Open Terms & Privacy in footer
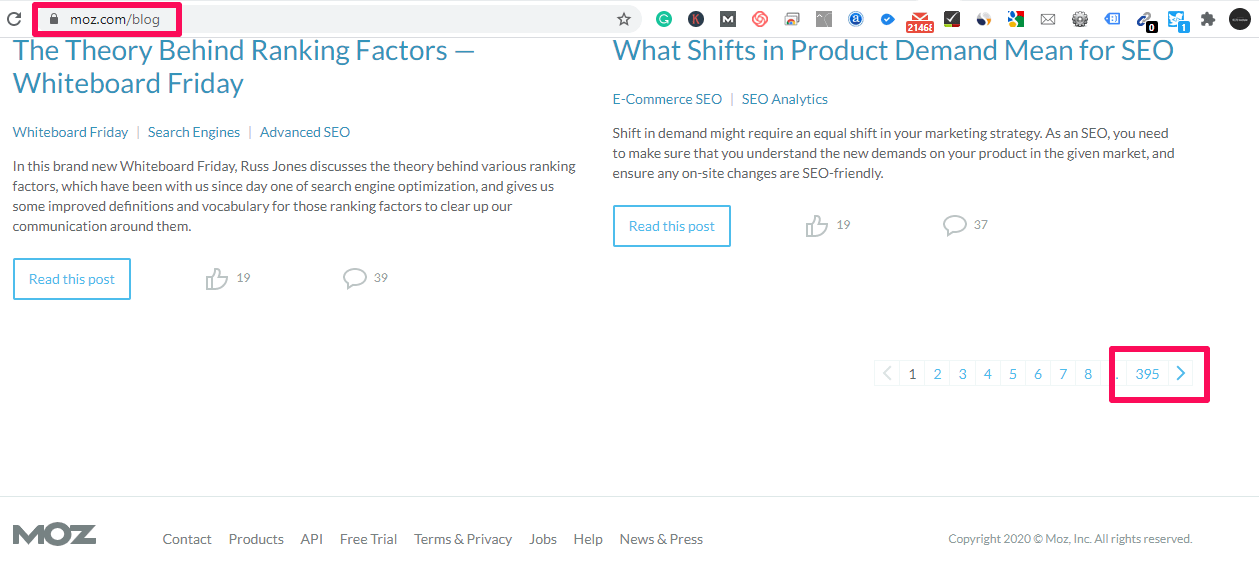This screenshot has width=1259, height=579. pos(463,539)
